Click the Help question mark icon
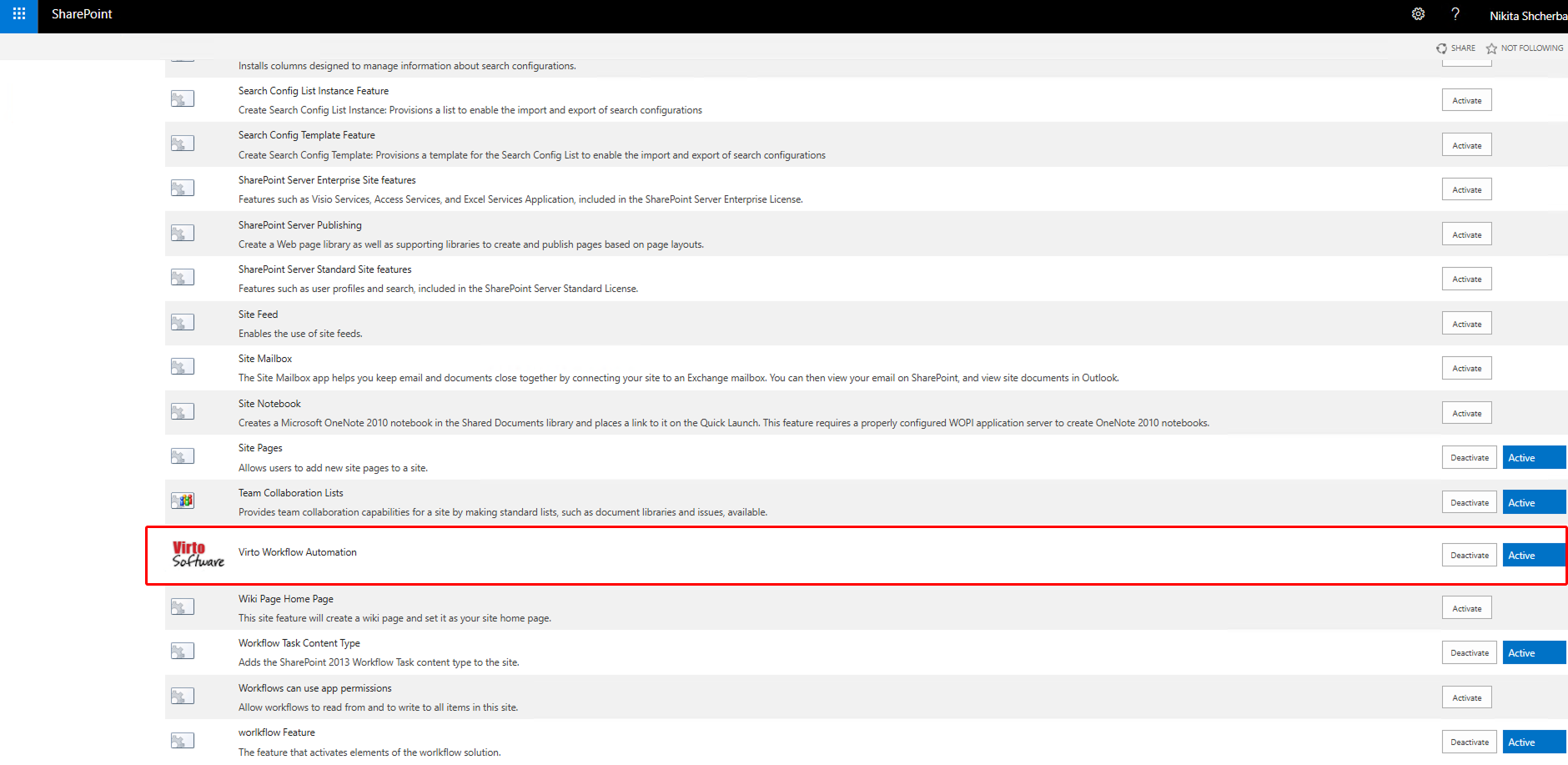 pyautogui.click(x=1455, y=14)
